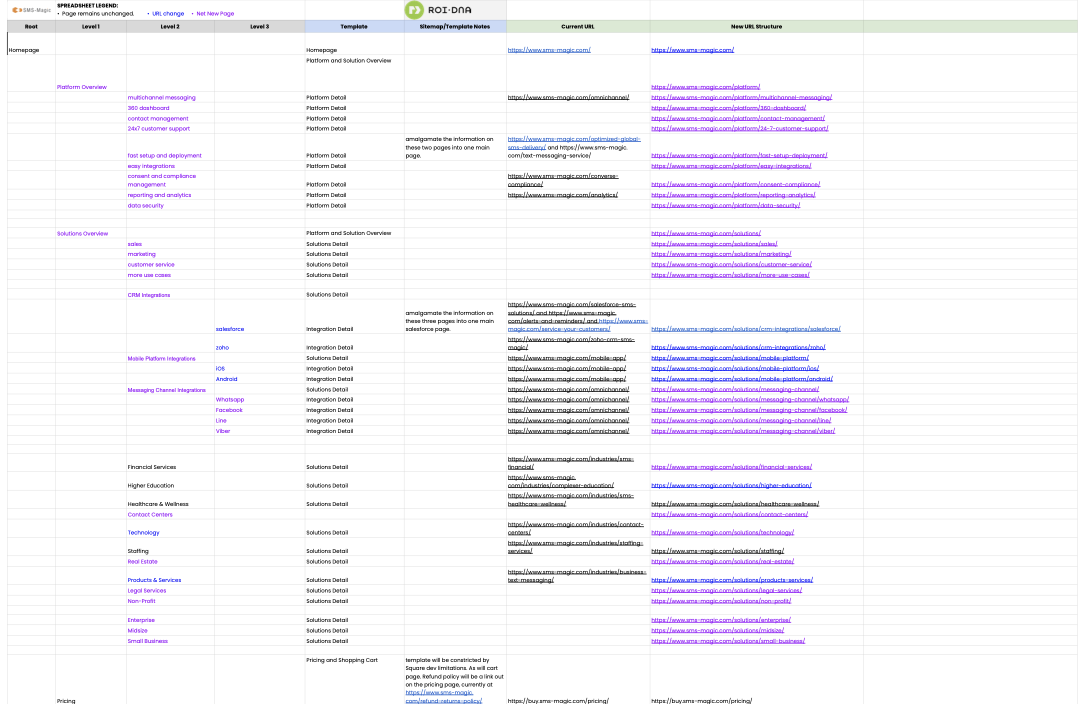Open the new /platform/ URL link

click(705, 87)
